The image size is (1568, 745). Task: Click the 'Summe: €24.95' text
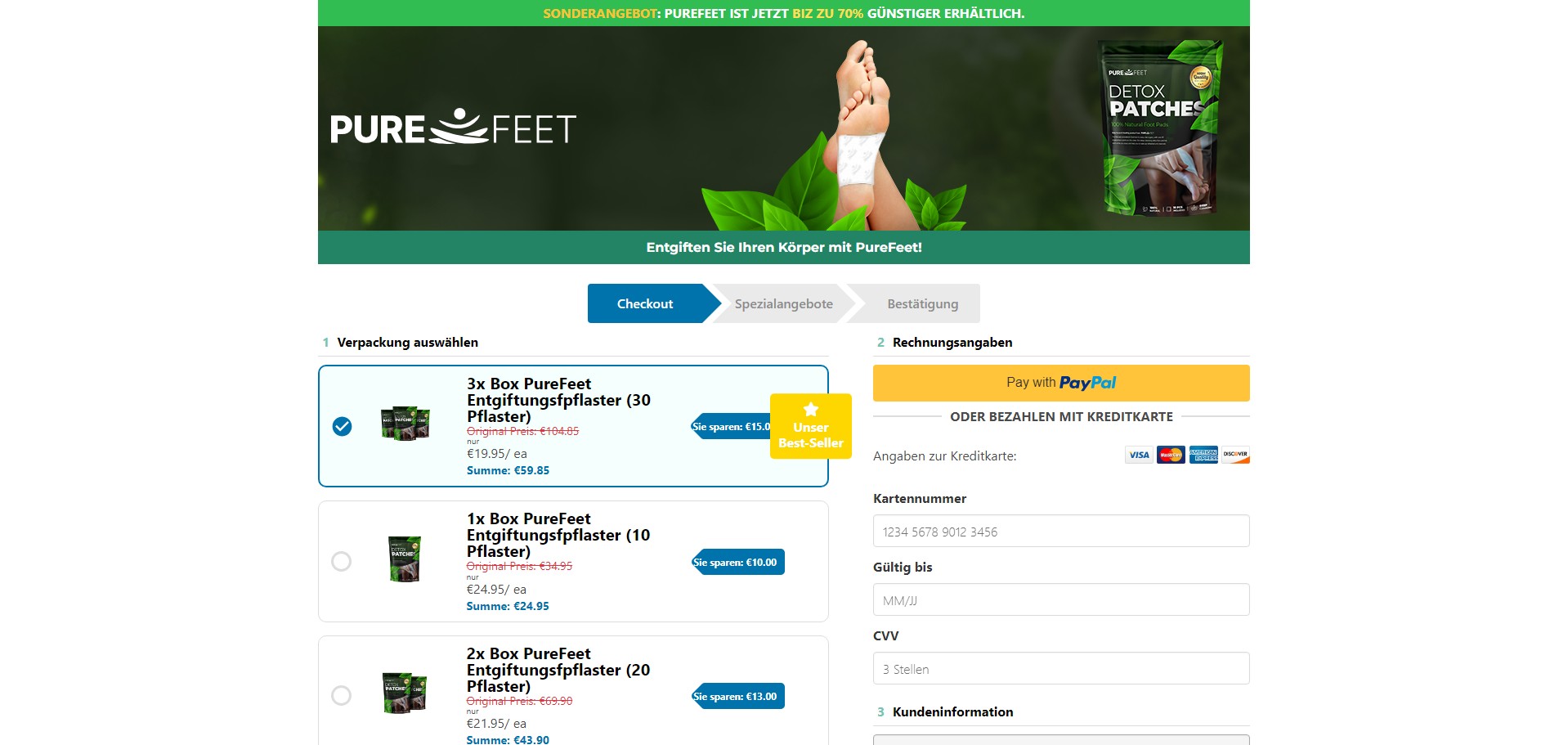pyautogui.click(x=508, y=606)
